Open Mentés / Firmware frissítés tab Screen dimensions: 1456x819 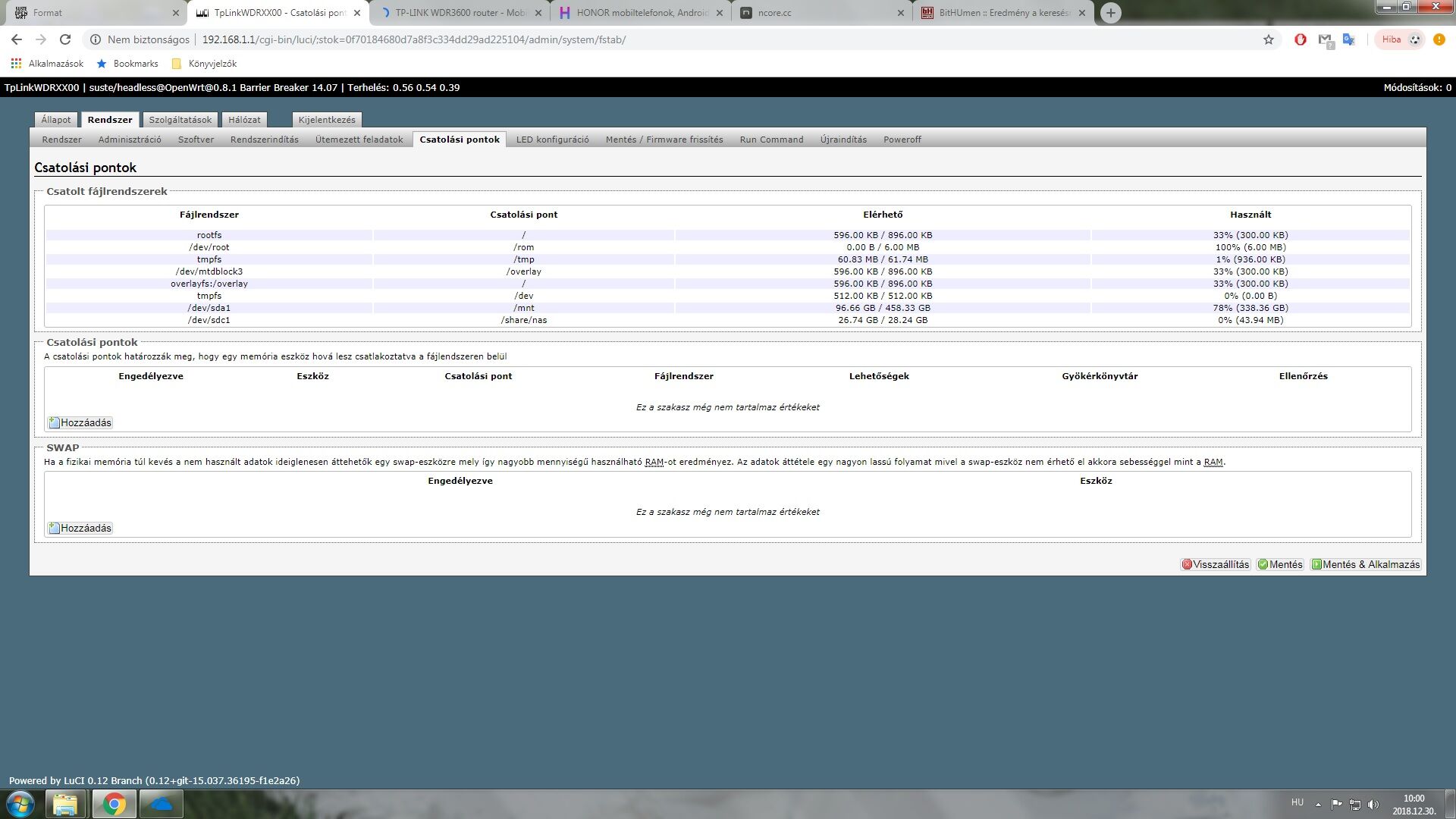coord(664,140)
